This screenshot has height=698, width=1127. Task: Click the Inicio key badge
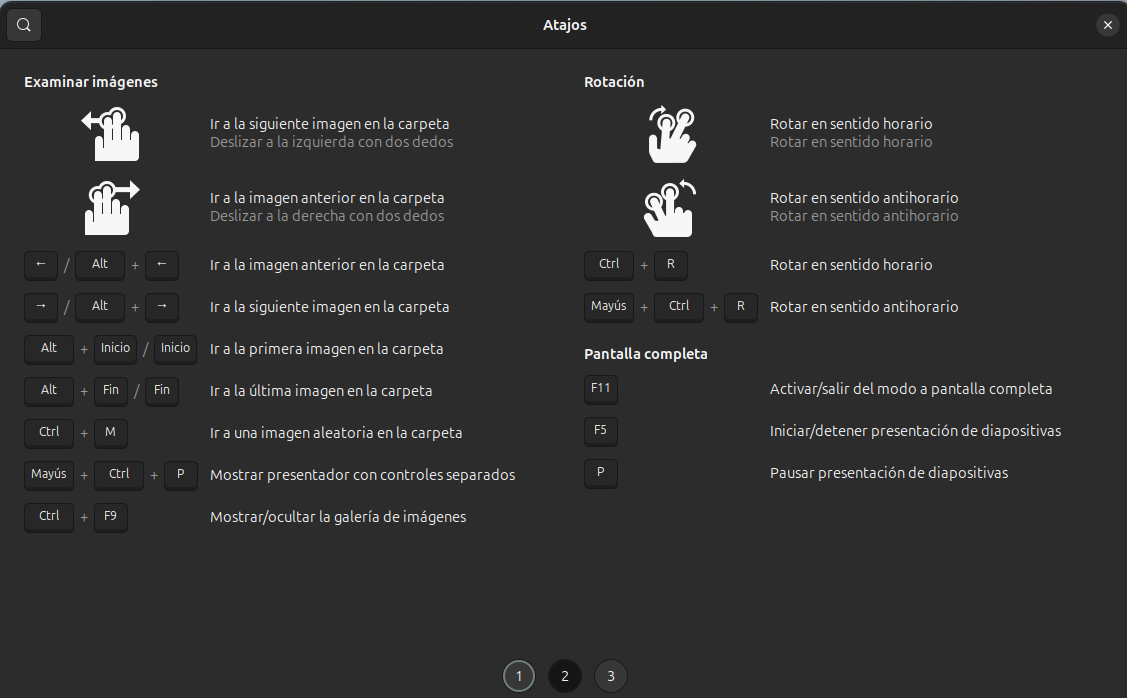click(x=115, y=349)
